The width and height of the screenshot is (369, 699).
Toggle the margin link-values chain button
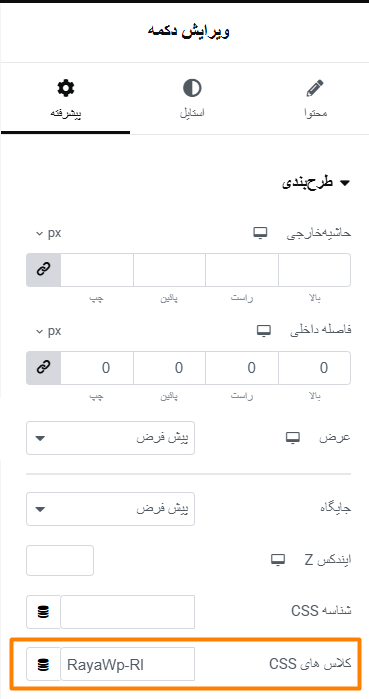[43, 270]
